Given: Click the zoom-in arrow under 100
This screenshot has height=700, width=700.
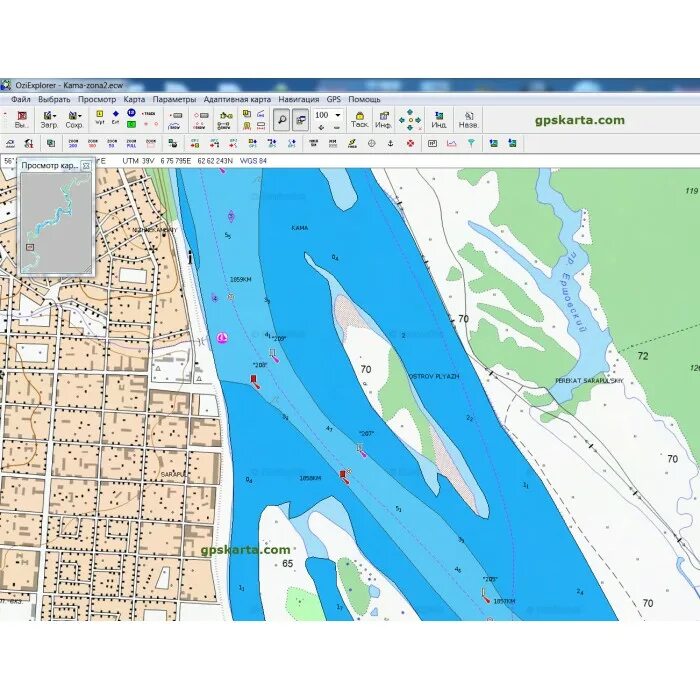Looking at the screenshot, I should pos(321,128).
